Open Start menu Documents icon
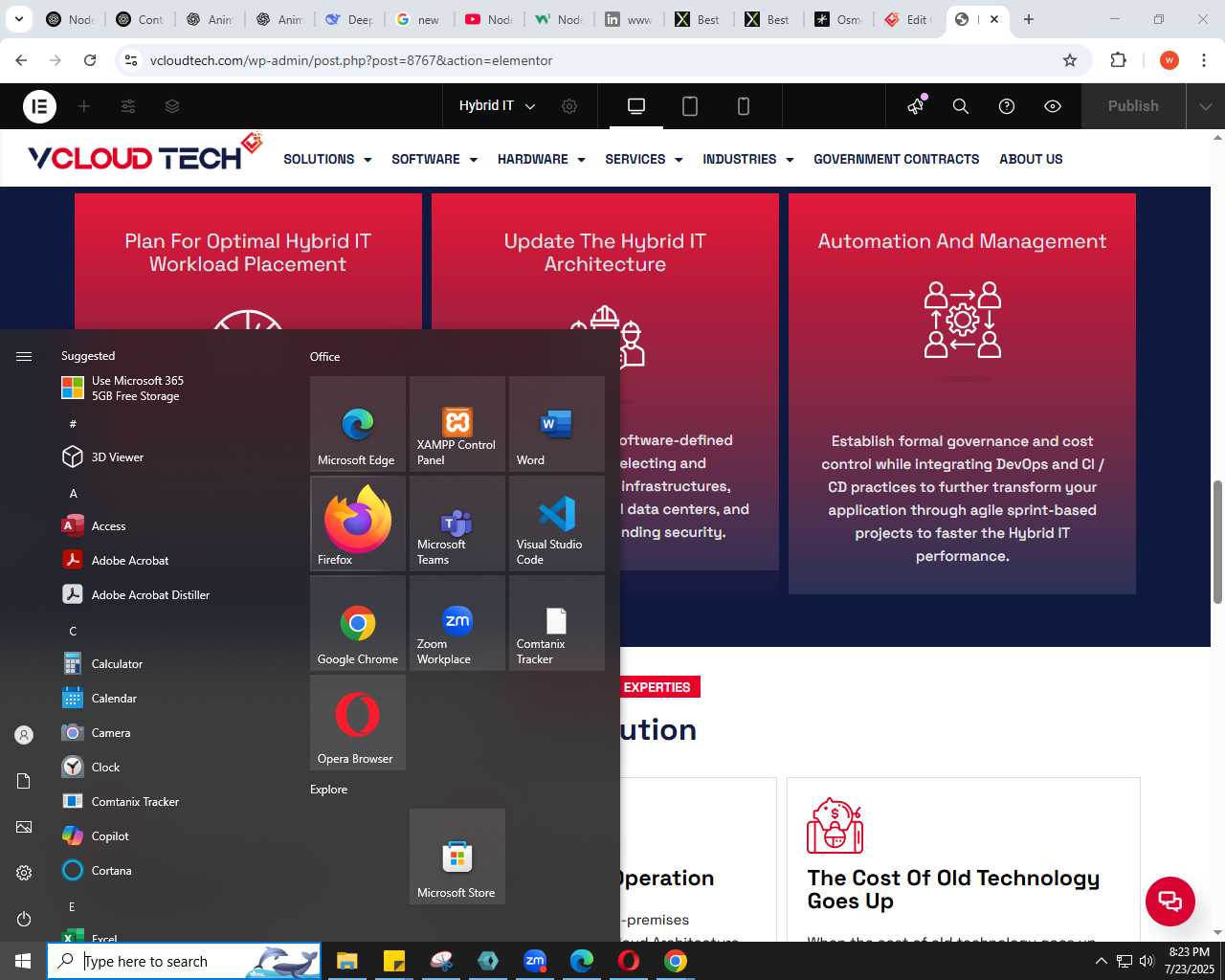The image size is (1225, 980). click(24, 781)
